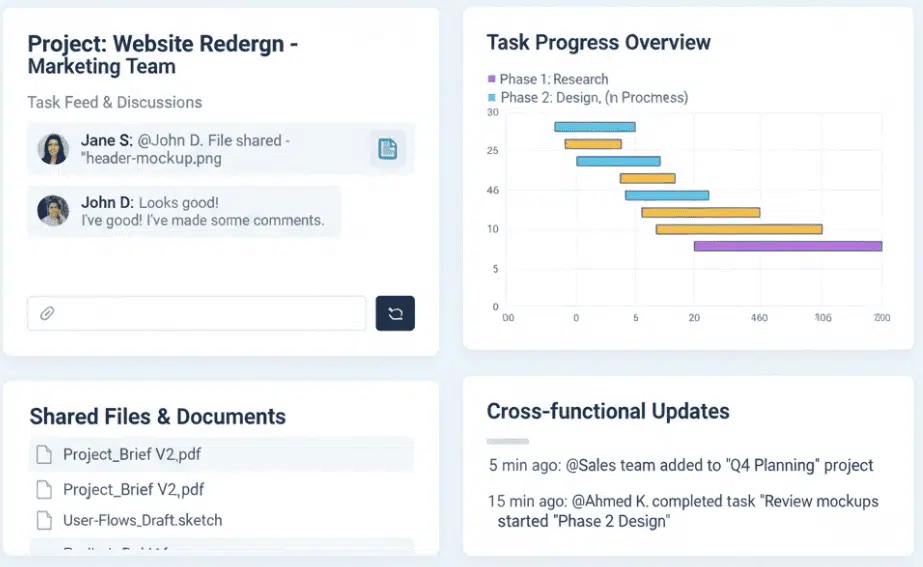Open the shared file document icon

(387, 149)
